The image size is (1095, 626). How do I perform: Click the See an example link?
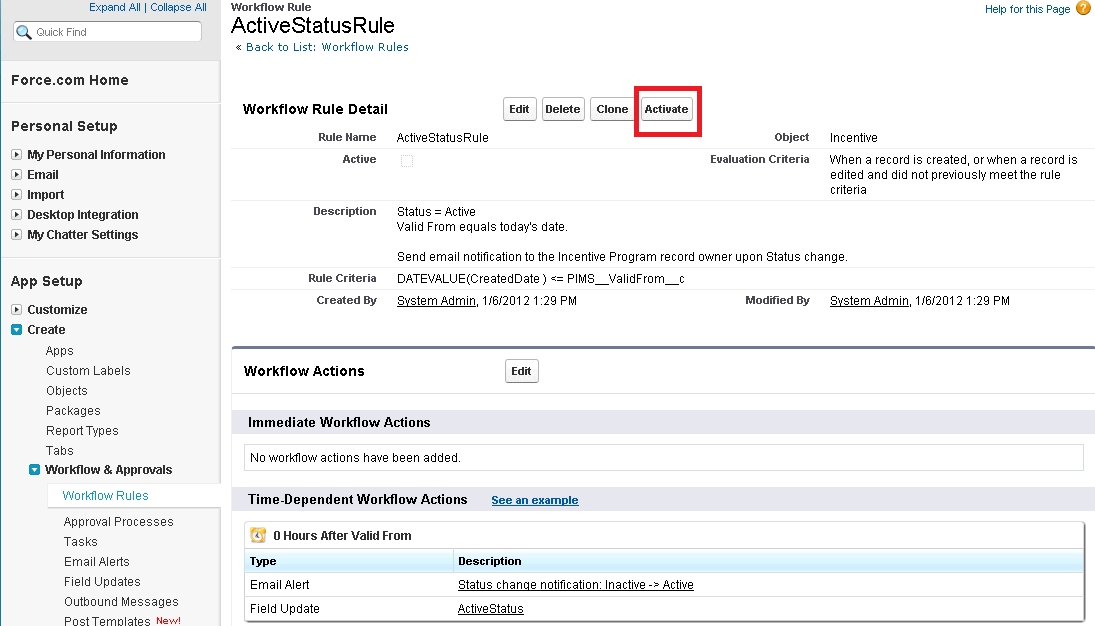534,500
